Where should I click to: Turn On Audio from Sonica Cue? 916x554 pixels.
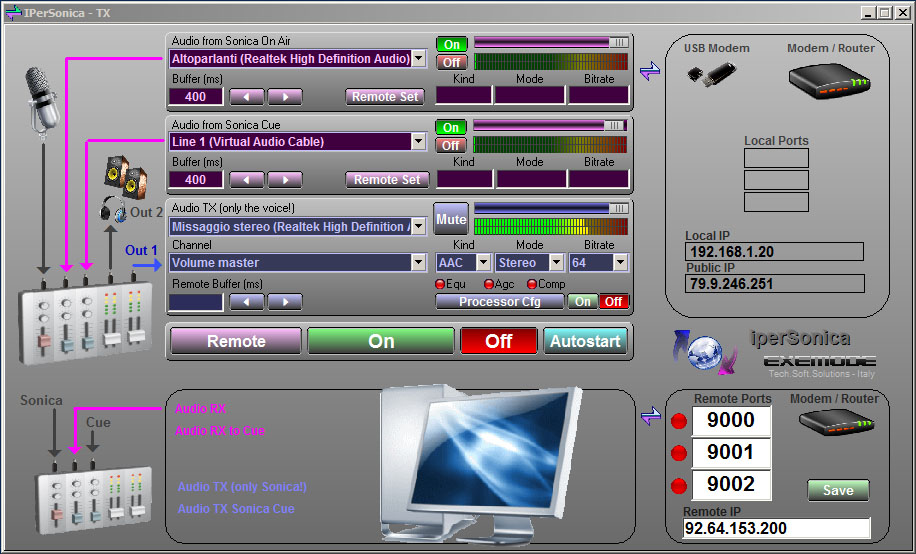click(x=451, y=127)
